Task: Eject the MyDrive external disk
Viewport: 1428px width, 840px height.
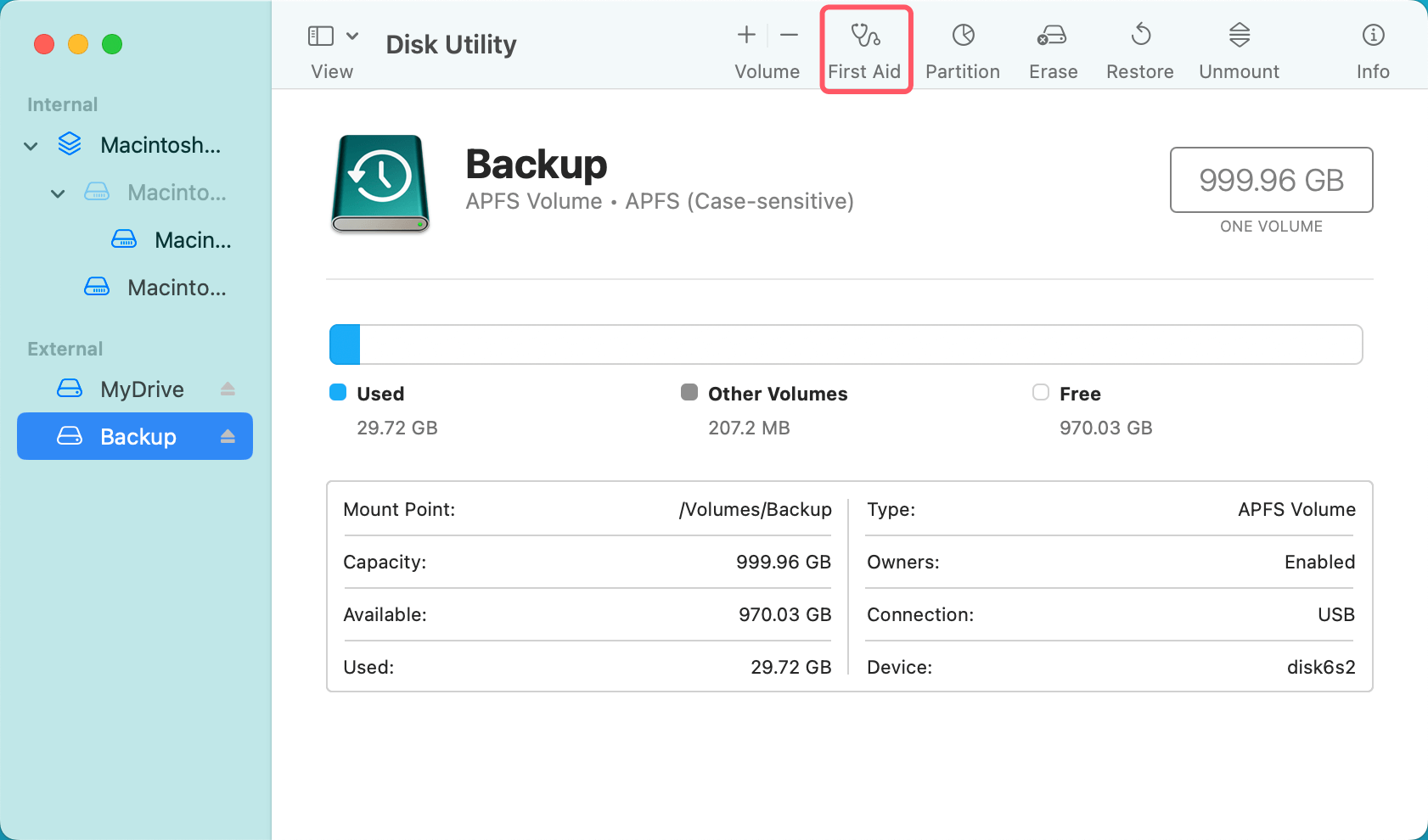Action: coord(228,389)
